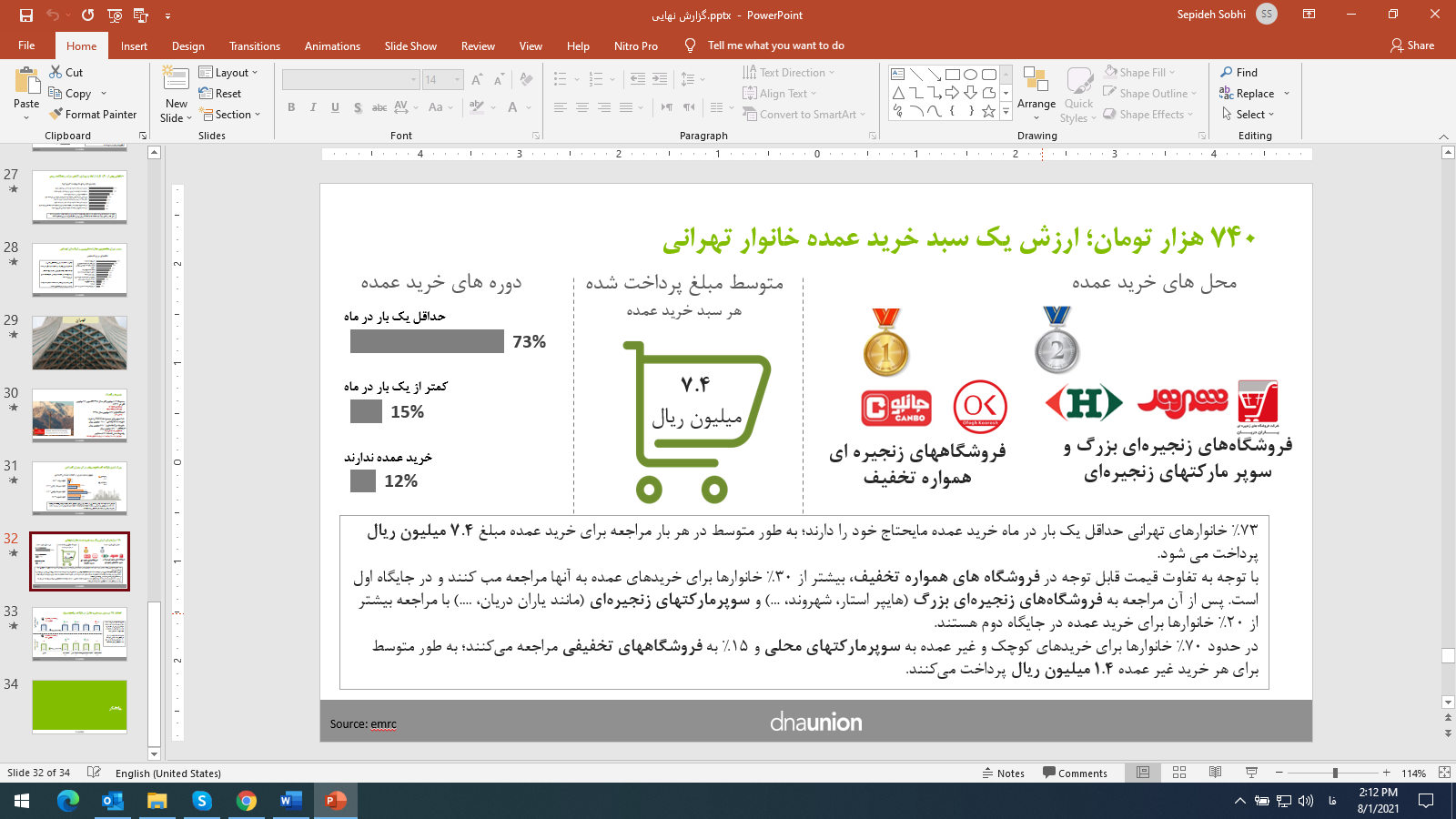Start Slide Show from status bar
1456x819 pixels.
(x=1251, y=773)
